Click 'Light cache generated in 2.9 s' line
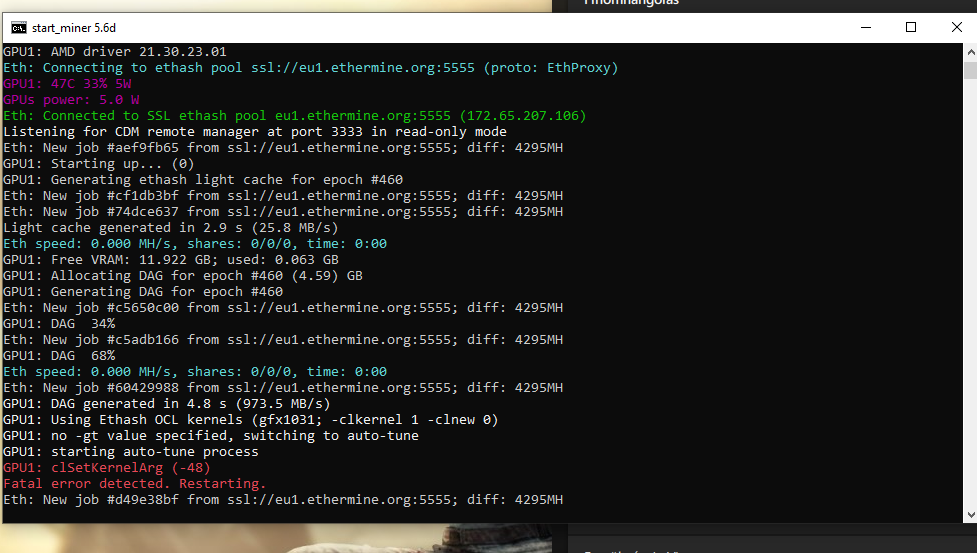Image resolution: width=977 pixels, height=553 pixels. 171,228
